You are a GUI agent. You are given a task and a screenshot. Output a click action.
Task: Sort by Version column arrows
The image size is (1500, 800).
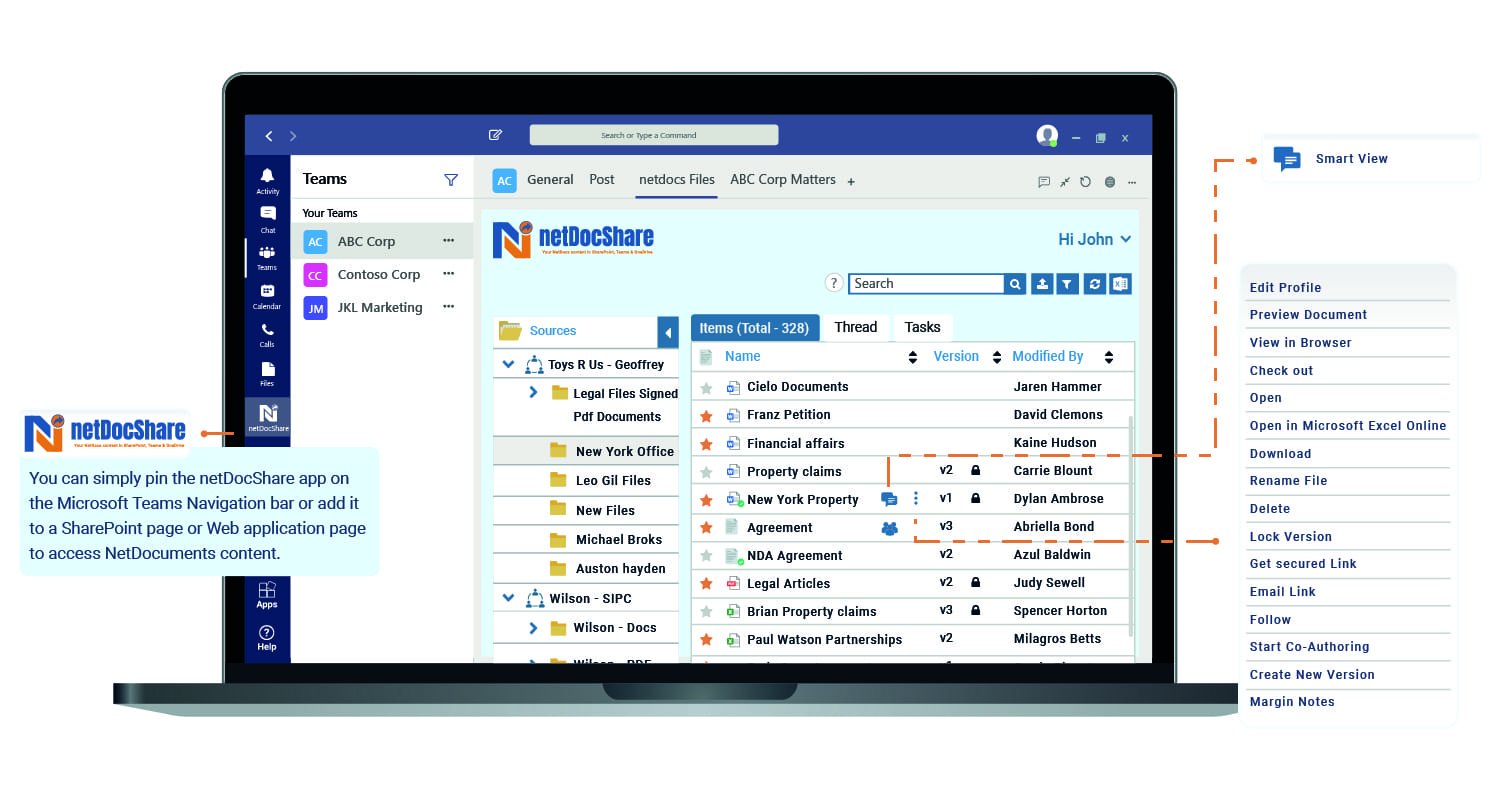996,357
